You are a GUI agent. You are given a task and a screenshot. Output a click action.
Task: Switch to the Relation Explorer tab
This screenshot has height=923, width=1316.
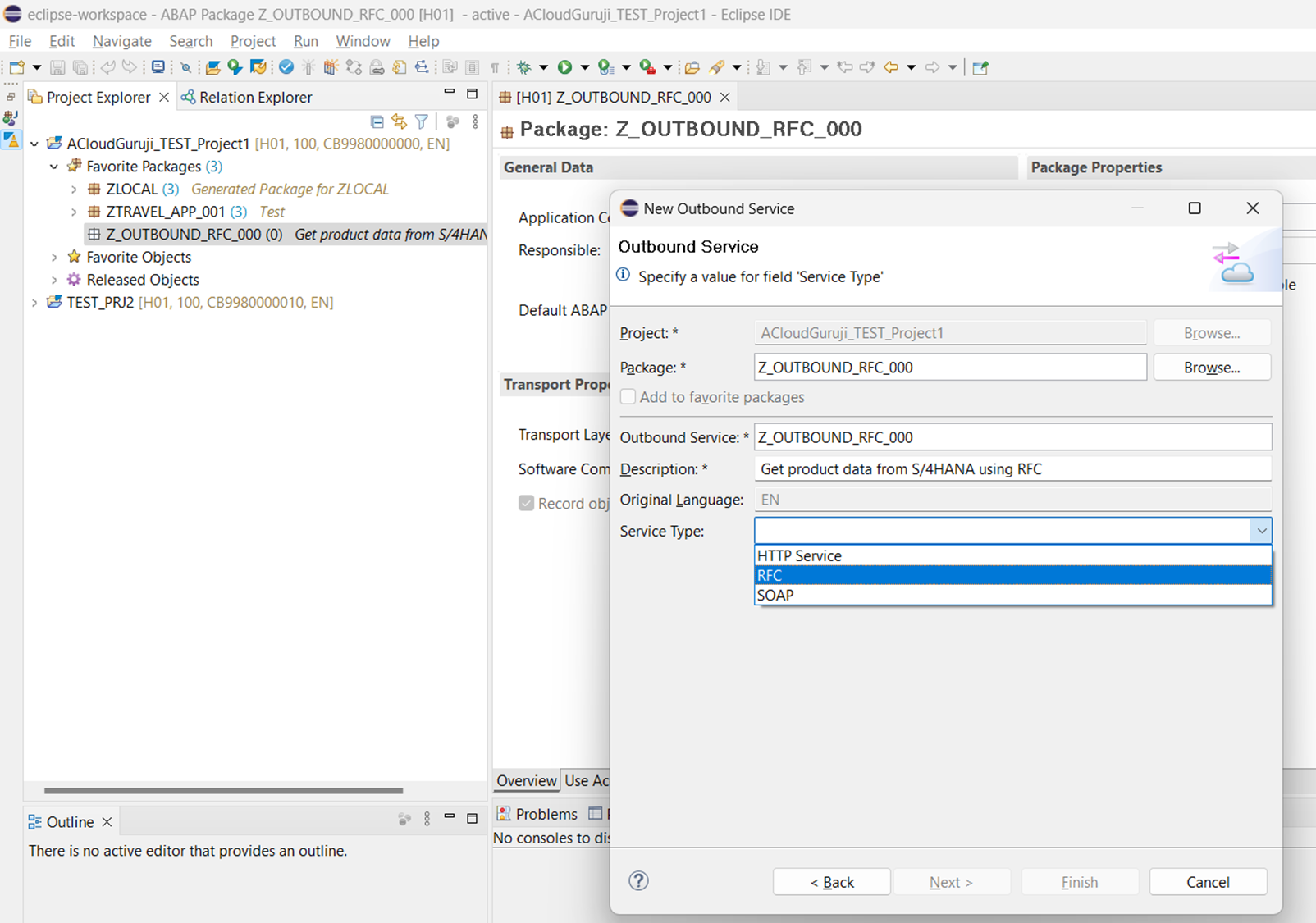click(255, 97)
